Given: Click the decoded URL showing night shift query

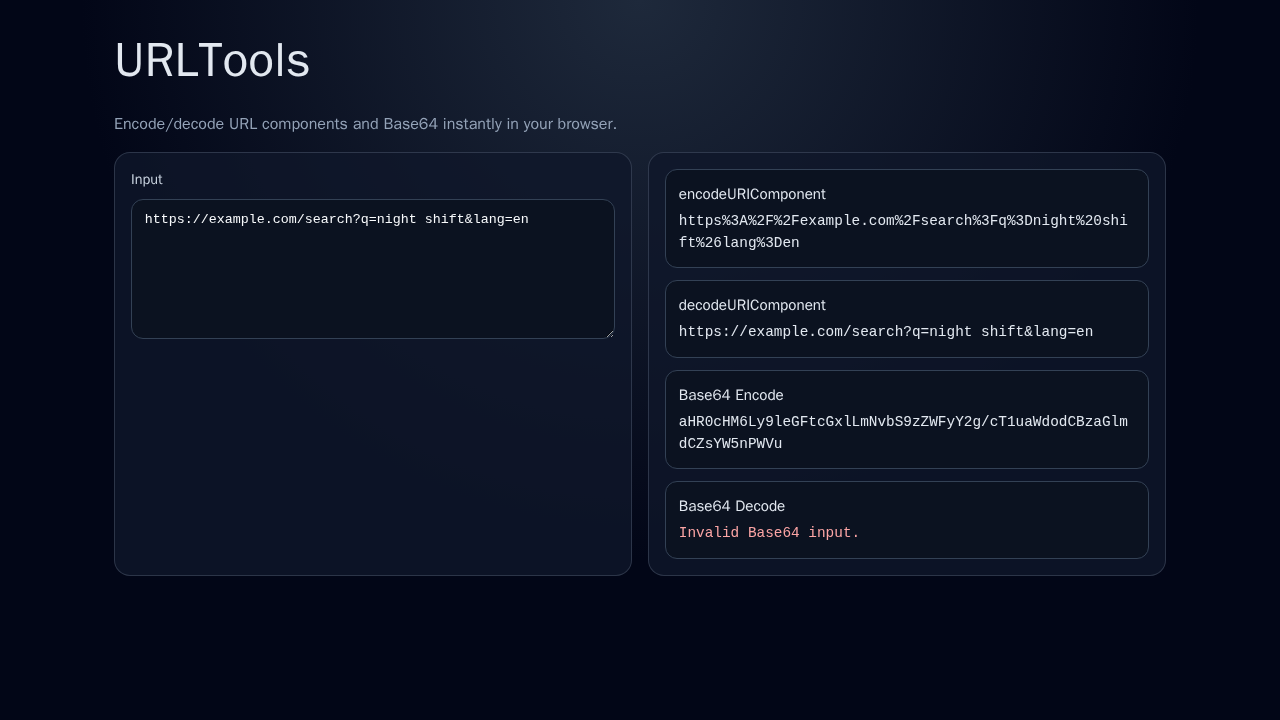Looking at the screenshot, I should point(885,331).
